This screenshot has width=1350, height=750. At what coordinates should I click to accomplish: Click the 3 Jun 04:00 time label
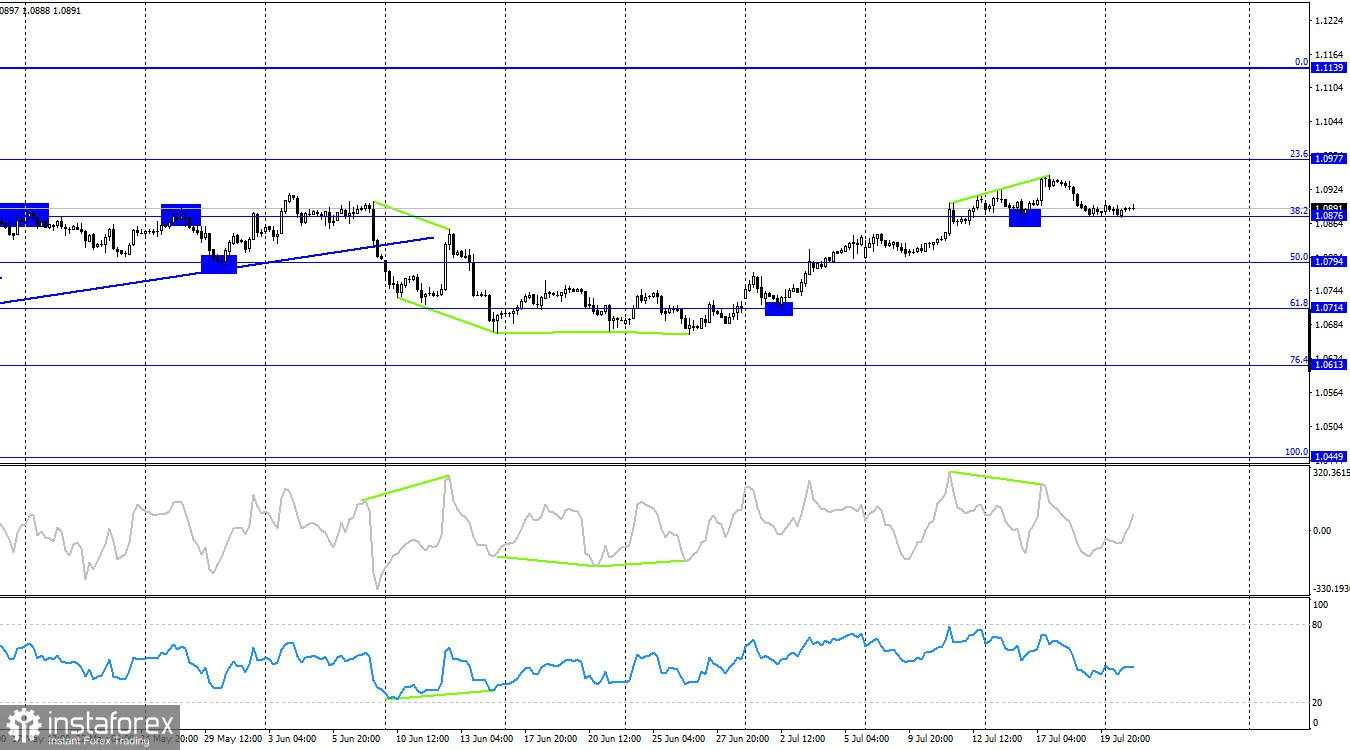291,740
